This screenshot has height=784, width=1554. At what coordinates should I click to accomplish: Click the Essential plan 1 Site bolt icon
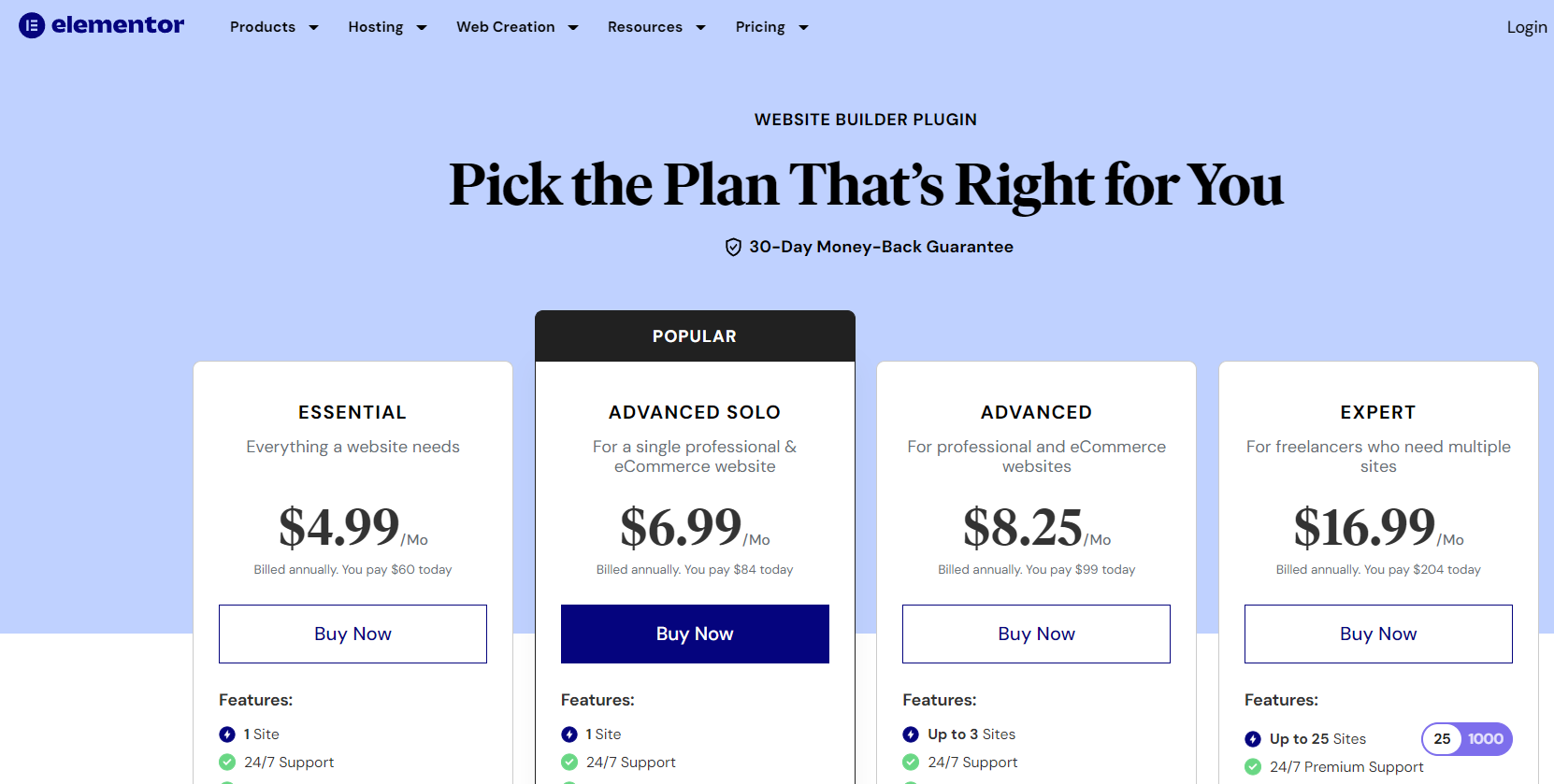[227, 734]
